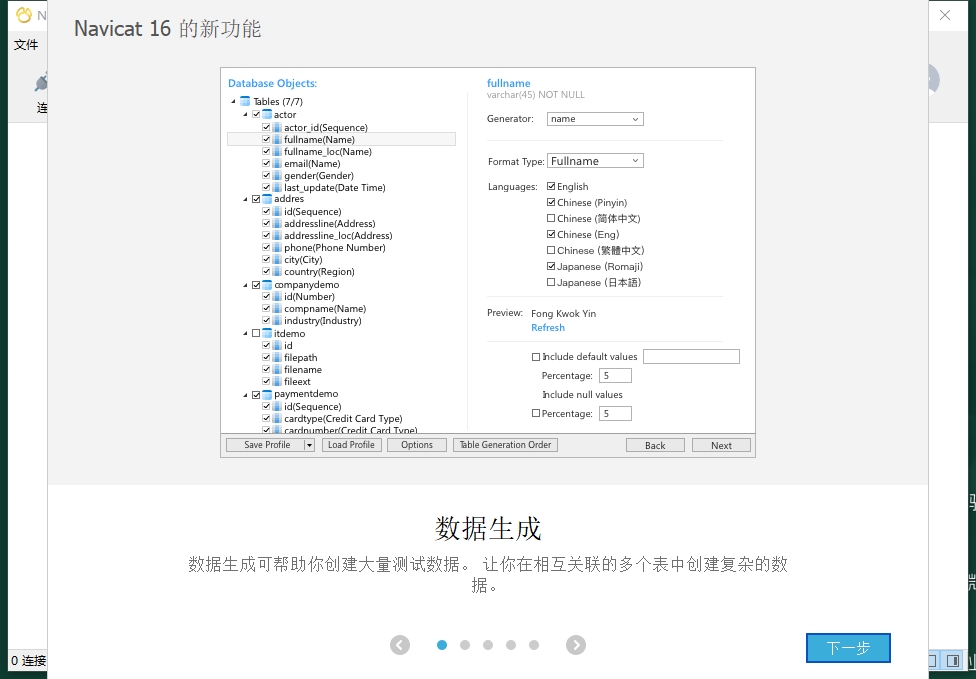Open the 文件 menu
Viewport: 976px width, 679px height.
[x=26, y=45]
